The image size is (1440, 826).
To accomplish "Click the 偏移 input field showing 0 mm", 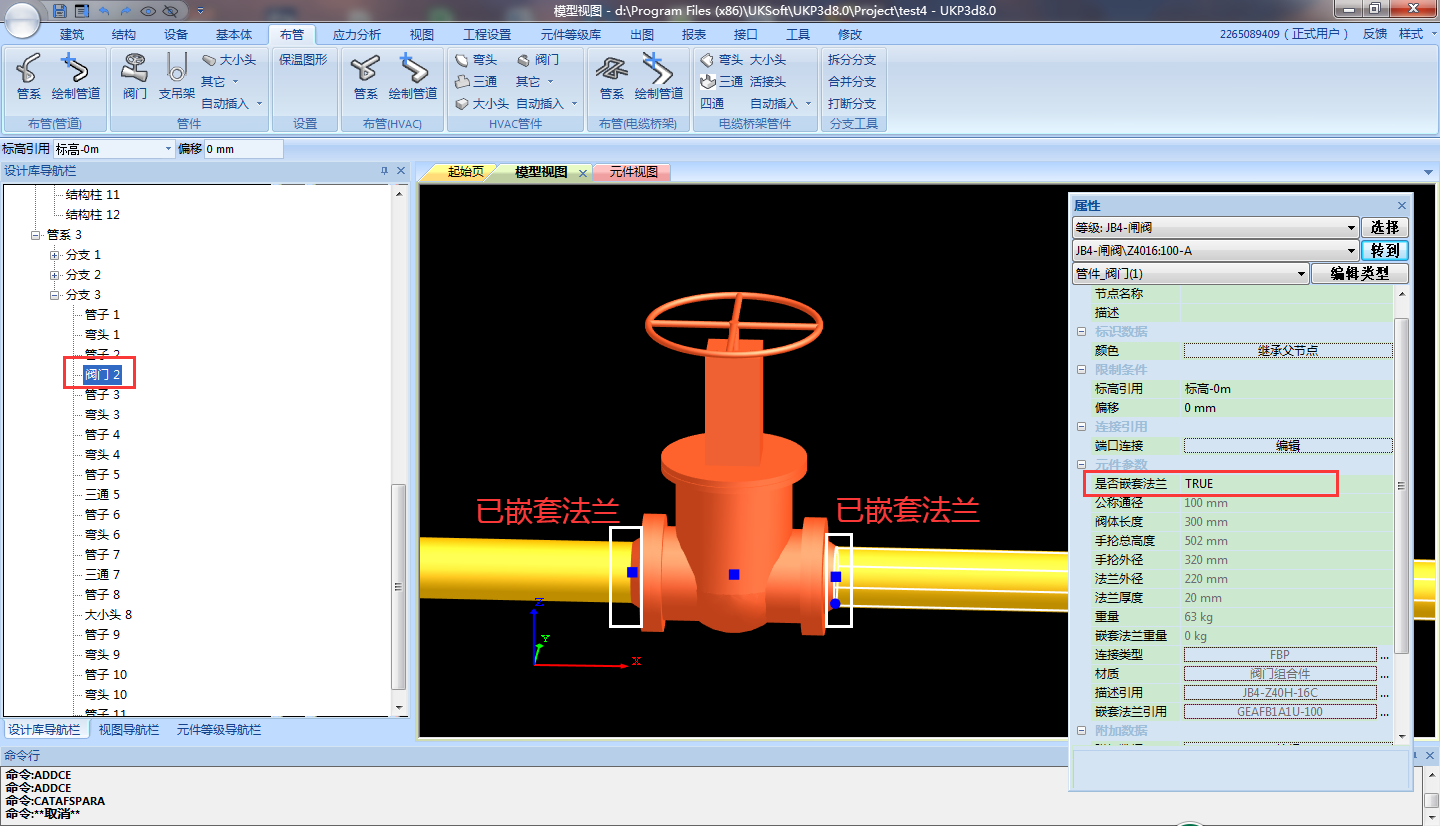I will coord(243,149).
